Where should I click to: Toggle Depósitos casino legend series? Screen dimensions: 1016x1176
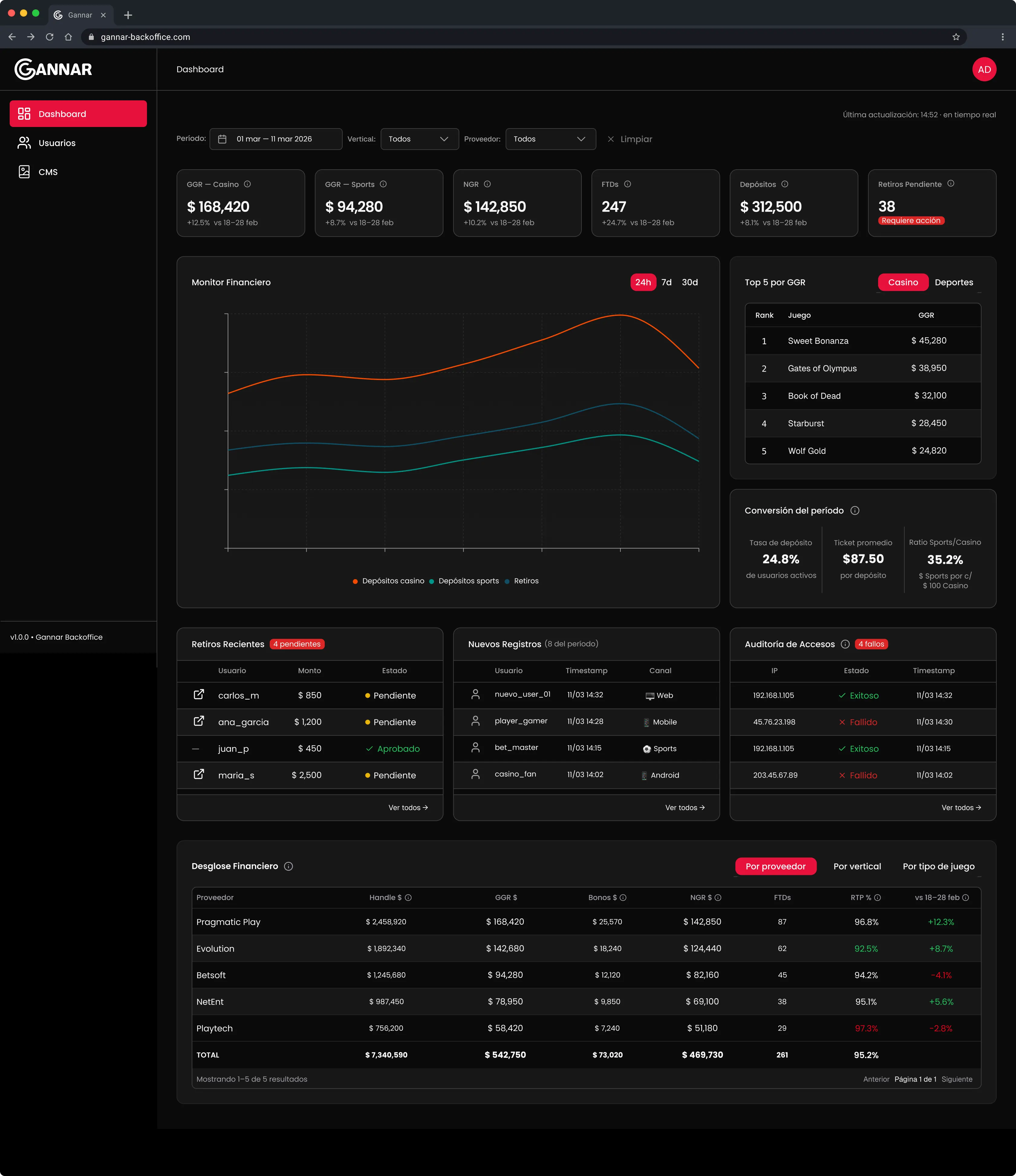point(388,581)
